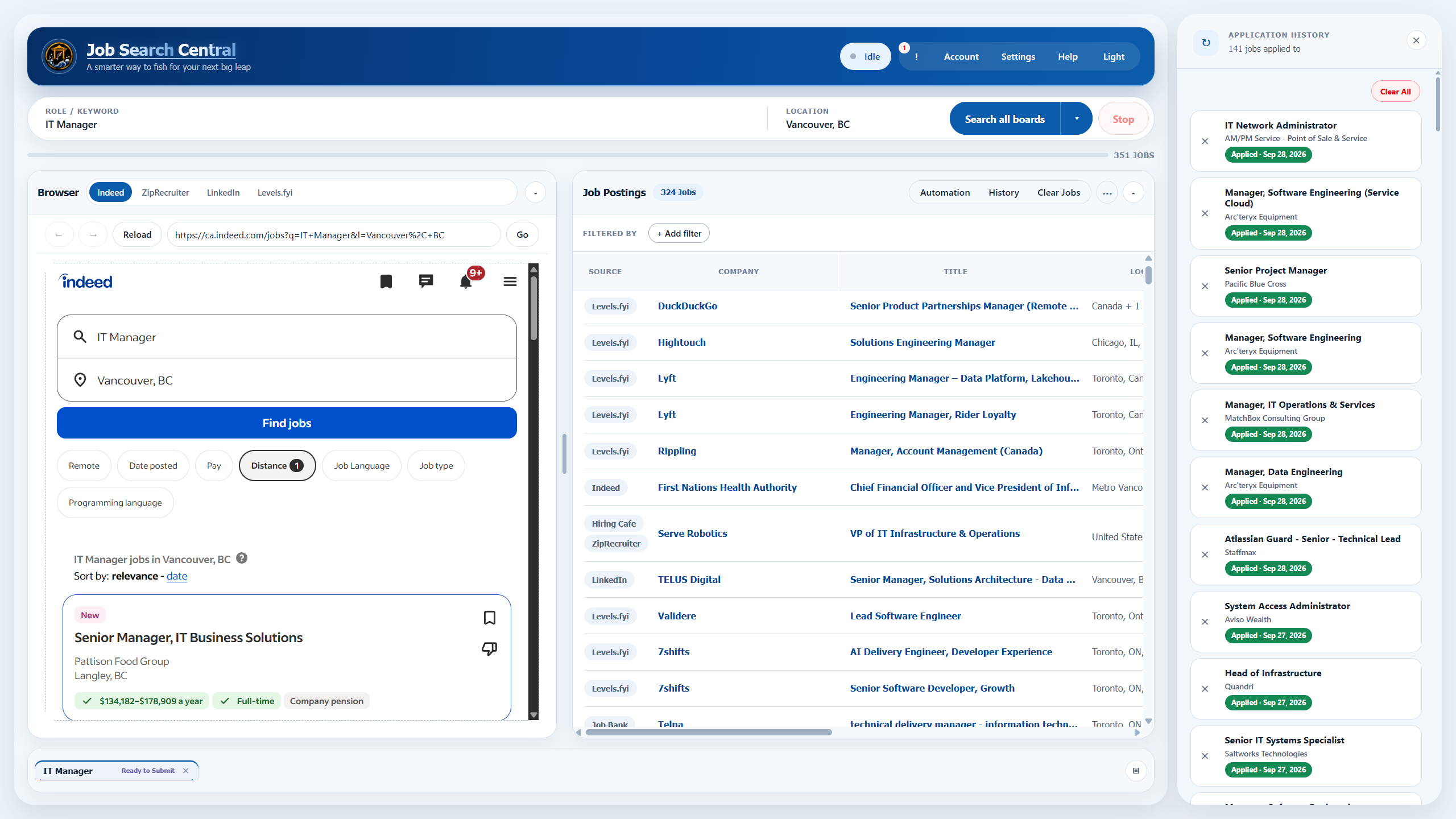
Task: Open the Programming language filter
Action: [115, 502]
